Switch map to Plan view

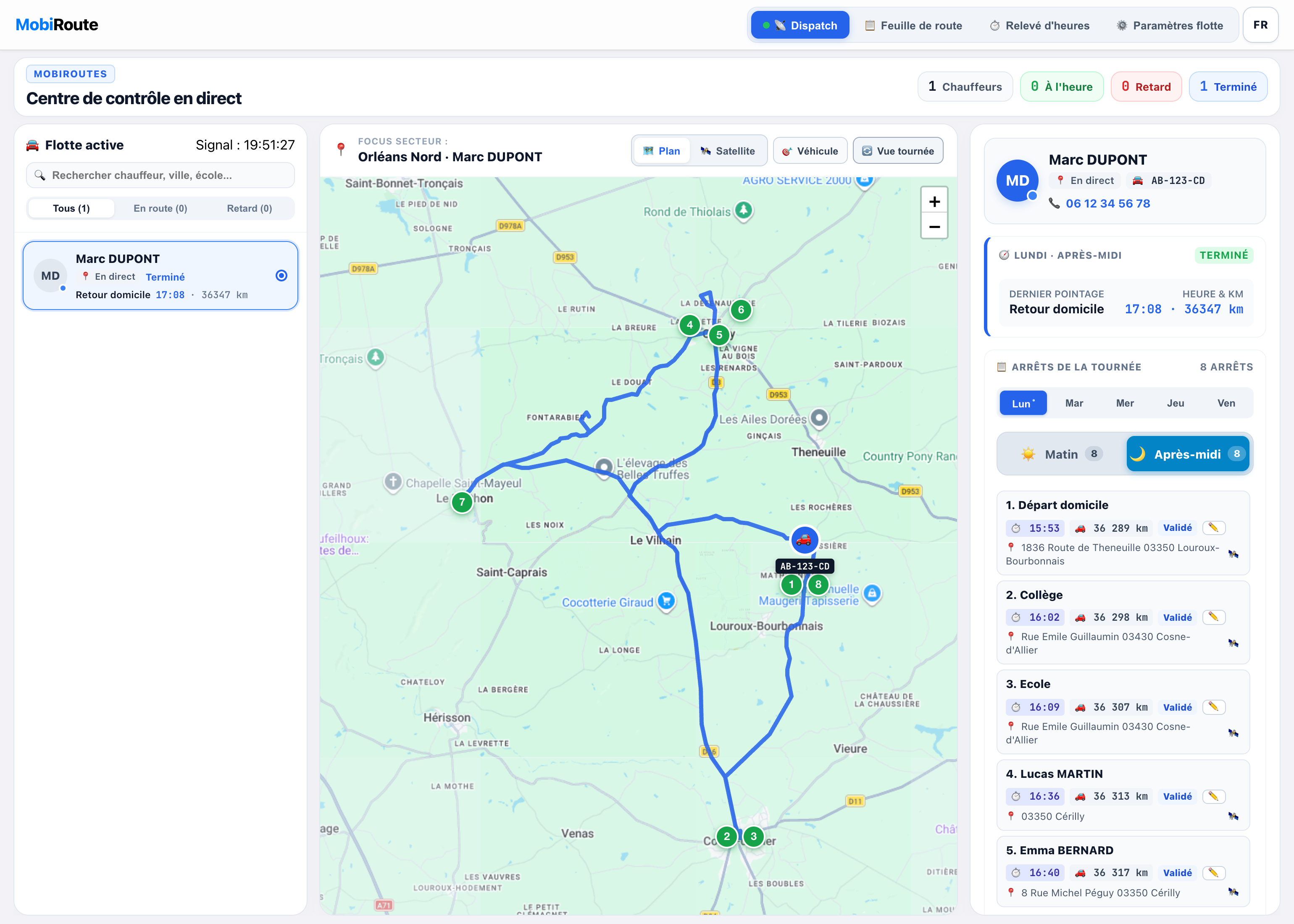pos(661,151)
